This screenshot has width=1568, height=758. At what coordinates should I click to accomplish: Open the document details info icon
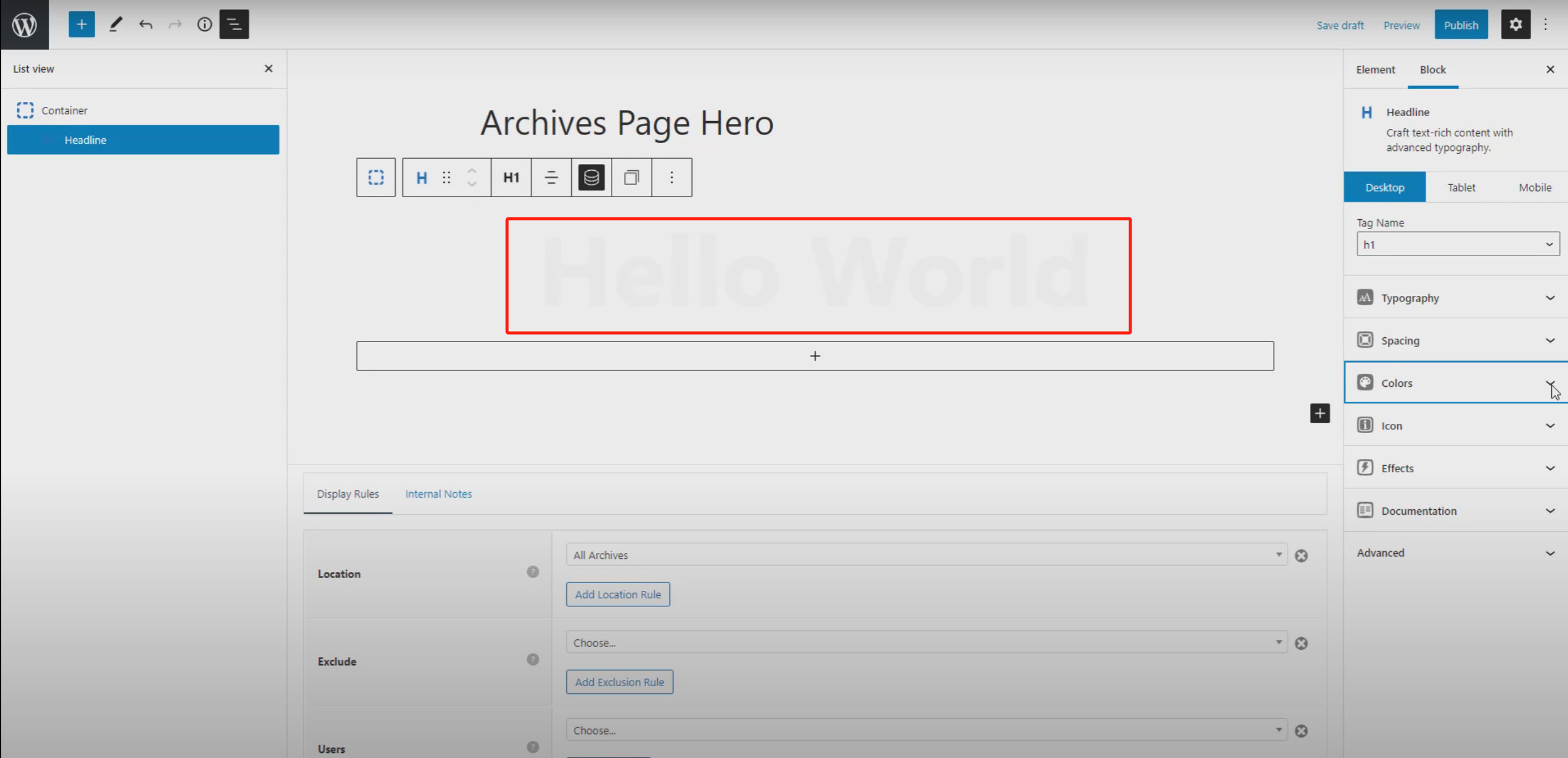tap(204, 25)
